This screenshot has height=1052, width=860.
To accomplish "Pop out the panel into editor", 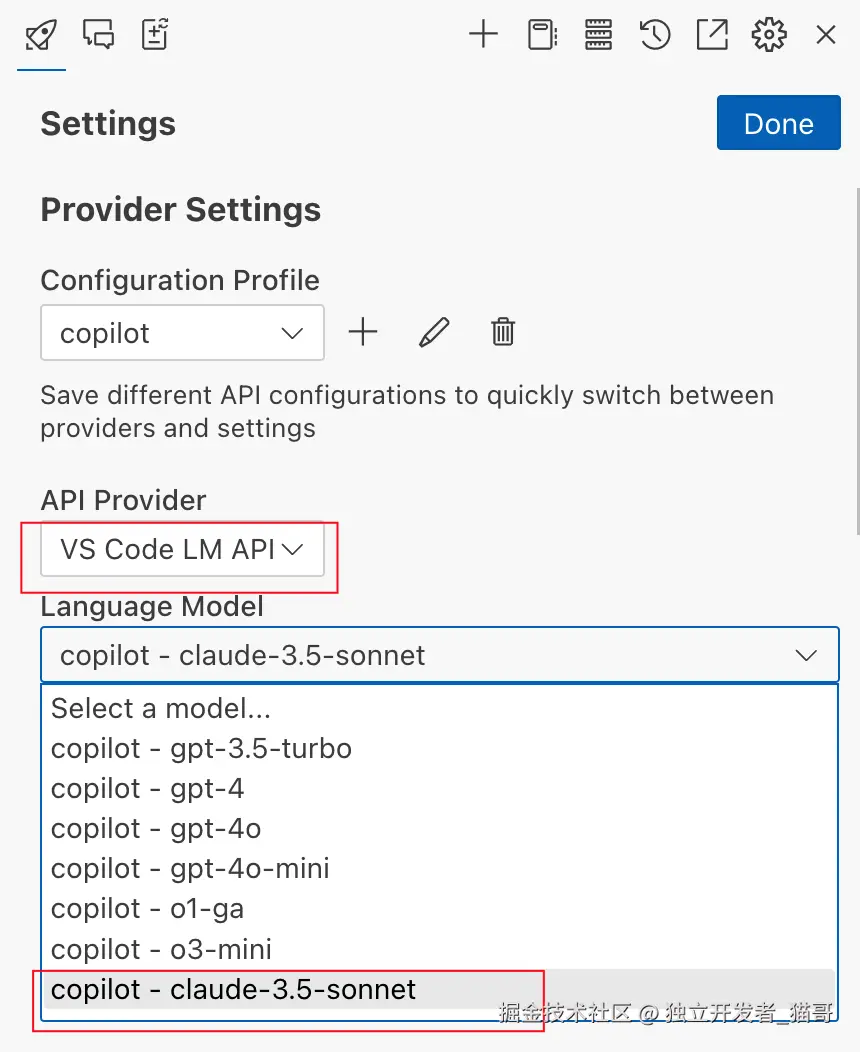I will [x=712, y=35].
